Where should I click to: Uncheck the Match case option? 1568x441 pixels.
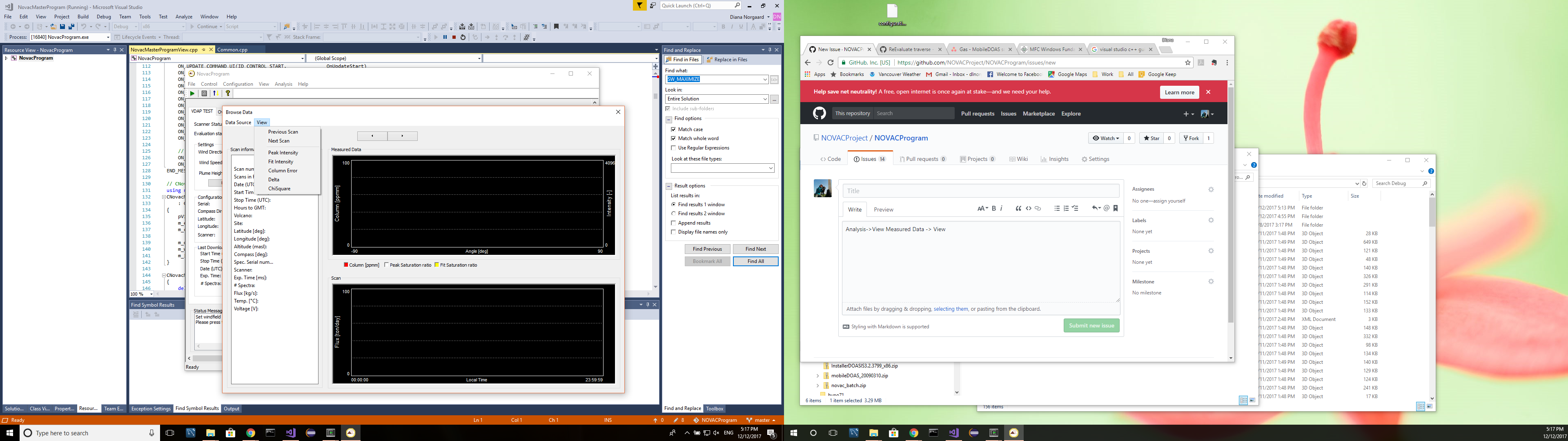point(673,129)
